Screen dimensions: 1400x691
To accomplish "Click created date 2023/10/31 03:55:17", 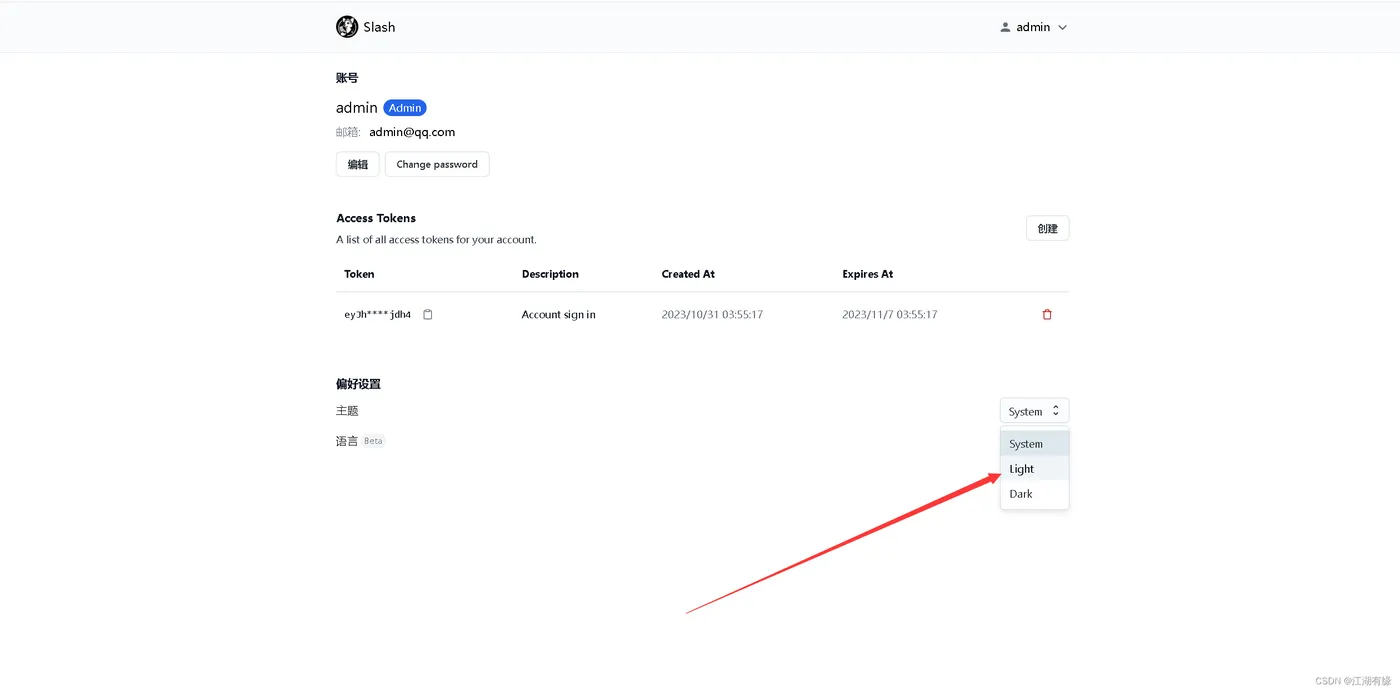I will pos(712,314).
